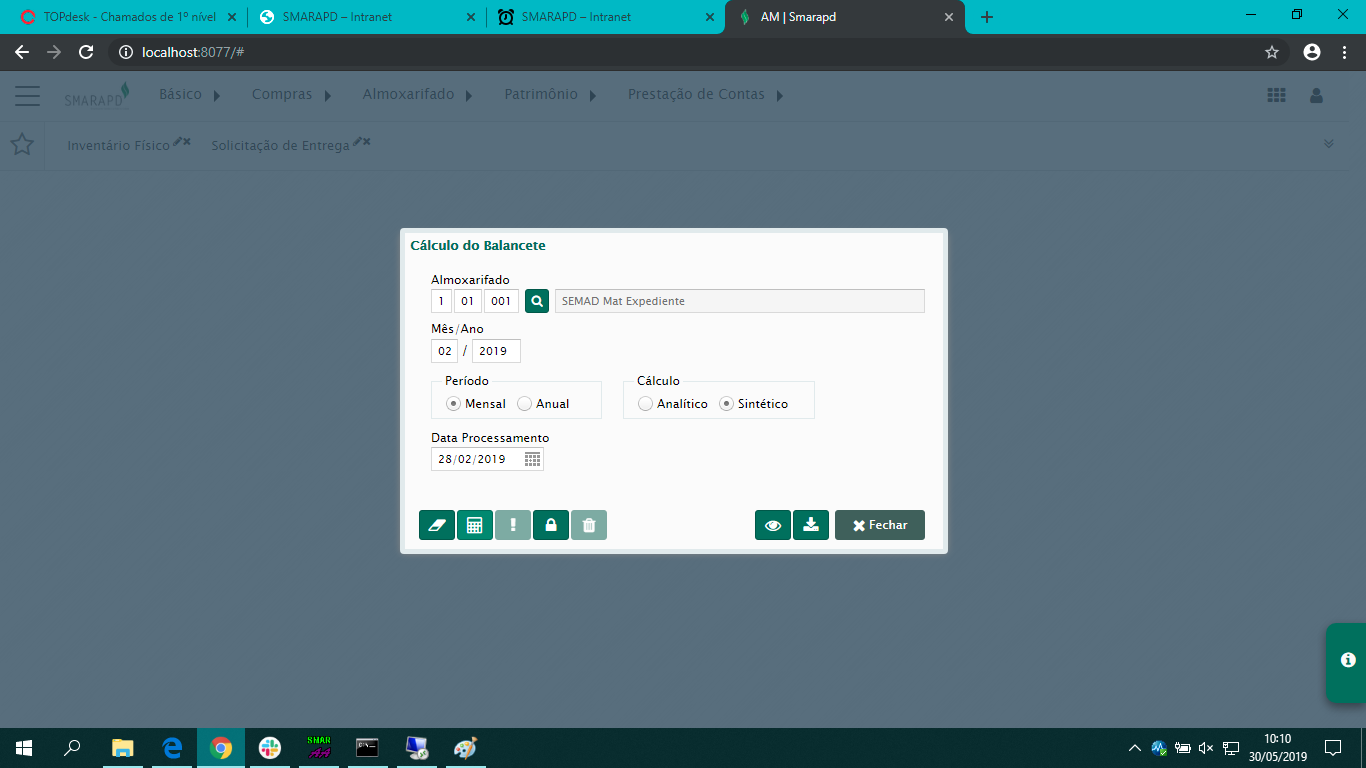Image resolution: width=1366 pixels, height=768 pixels.
Task: Click the Fechar button
Action: (x=880, y=525)
